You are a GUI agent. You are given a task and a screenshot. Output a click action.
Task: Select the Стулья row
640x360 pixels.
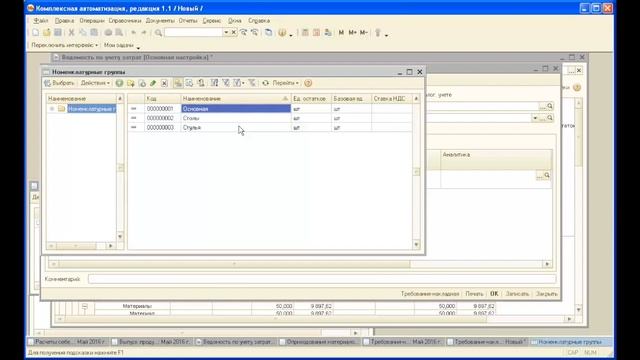click(269, 127)
